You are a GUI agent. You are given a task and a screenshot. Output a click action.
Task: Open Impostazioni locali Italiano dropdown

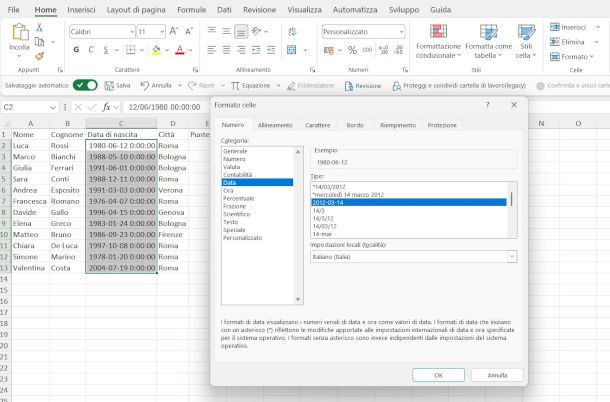pyautogui.click(x=512, y=256)
